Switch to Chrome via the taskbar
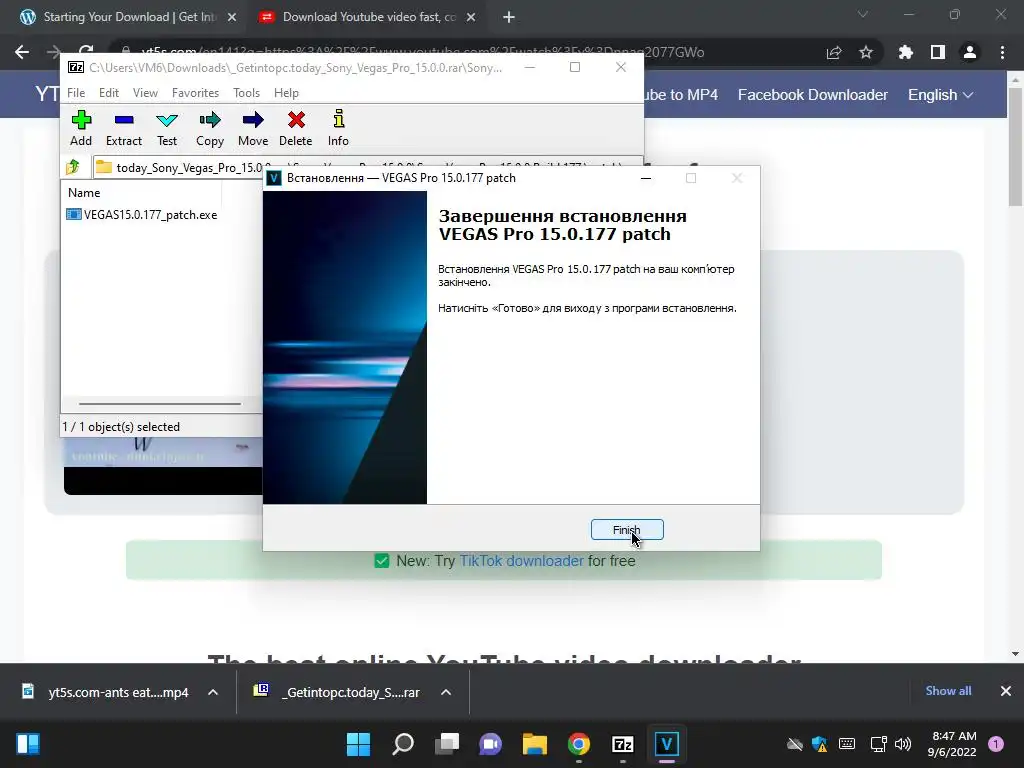 [x=579, y=744]
